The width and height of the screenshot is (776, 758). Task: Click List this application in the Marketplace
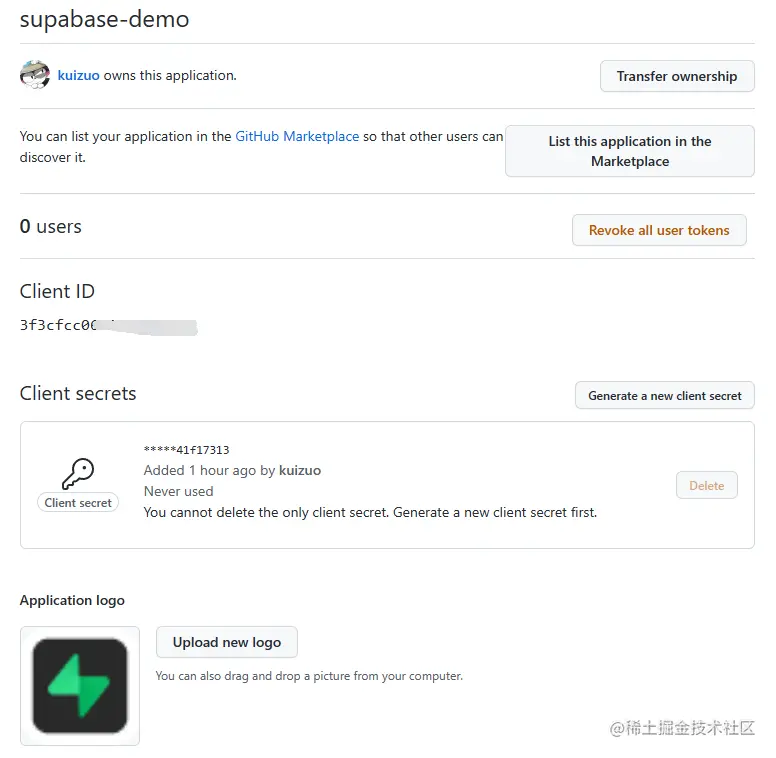630,151
